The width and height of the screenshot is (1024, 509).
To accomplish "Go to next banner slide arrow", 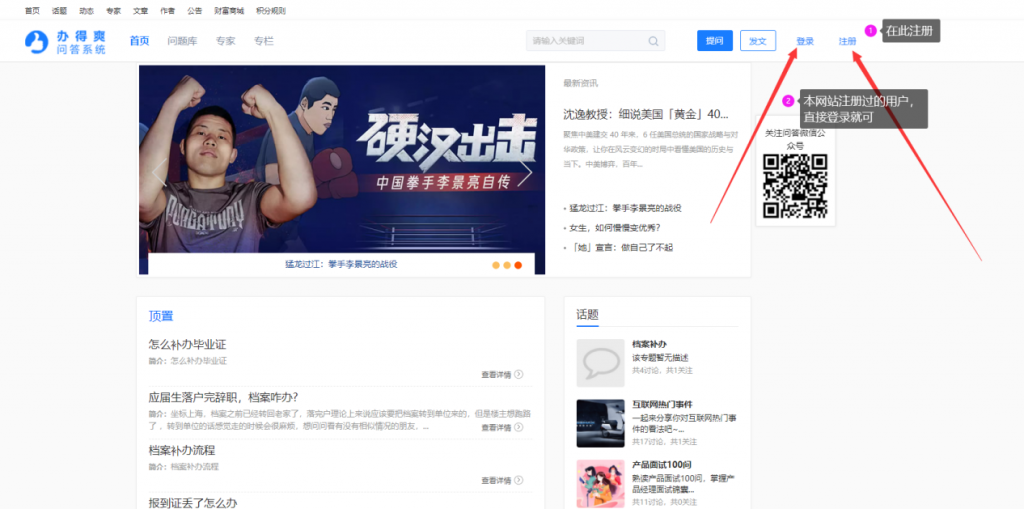I will click(x=526, y=173).
